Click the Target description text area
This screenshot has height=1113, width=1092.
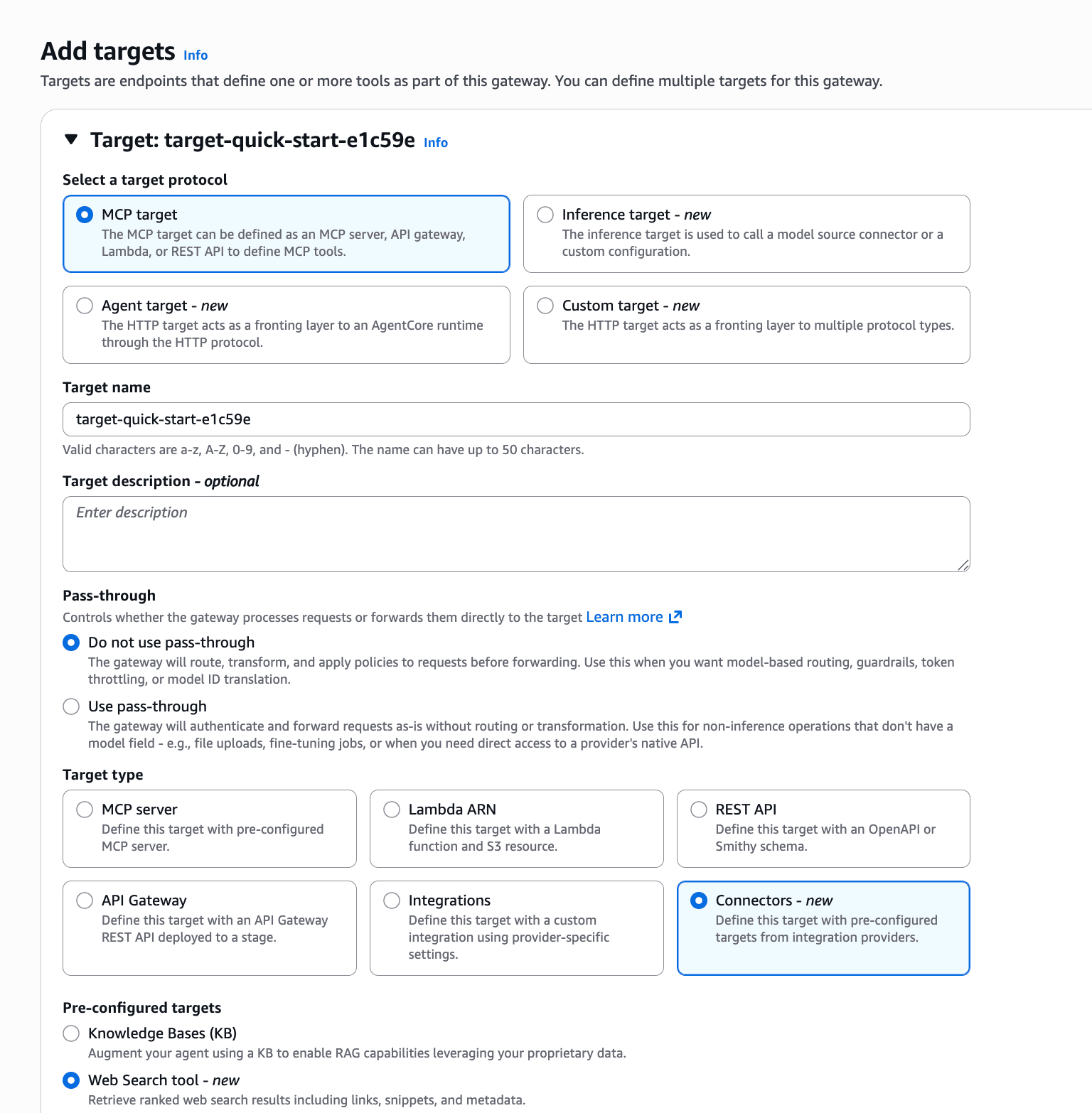point(516,534)
